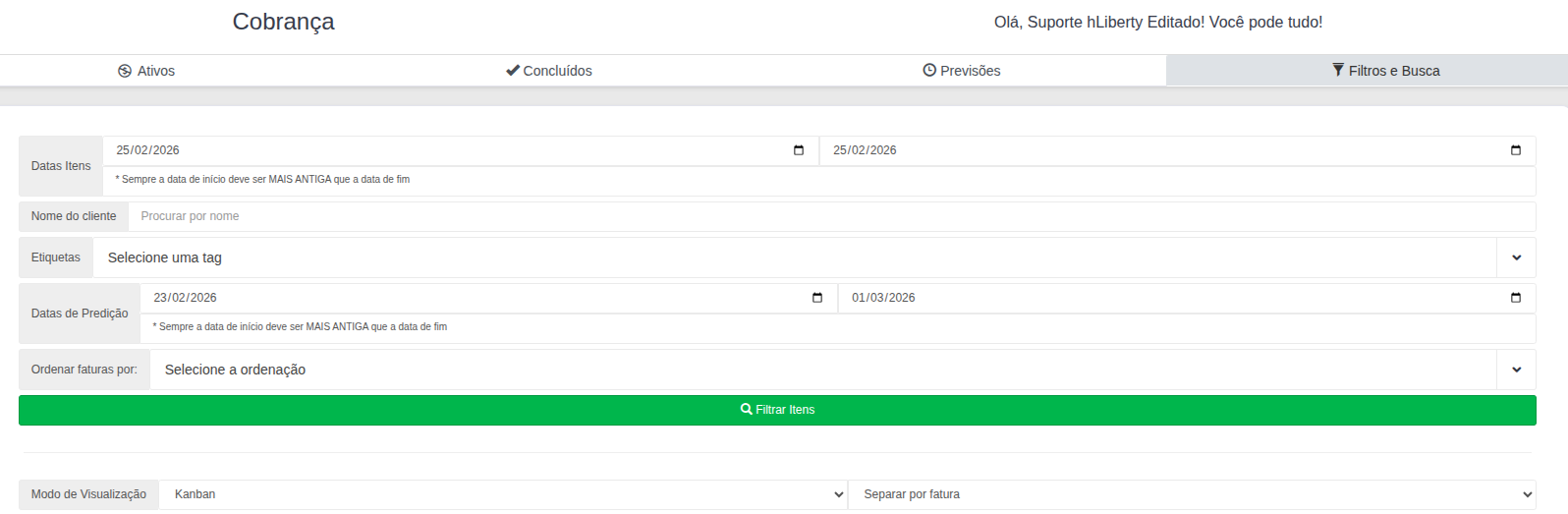Open calendar picker for Datas de Predição end
The height and width of the screenshot is (514, 1568).
coord(1516,298)
